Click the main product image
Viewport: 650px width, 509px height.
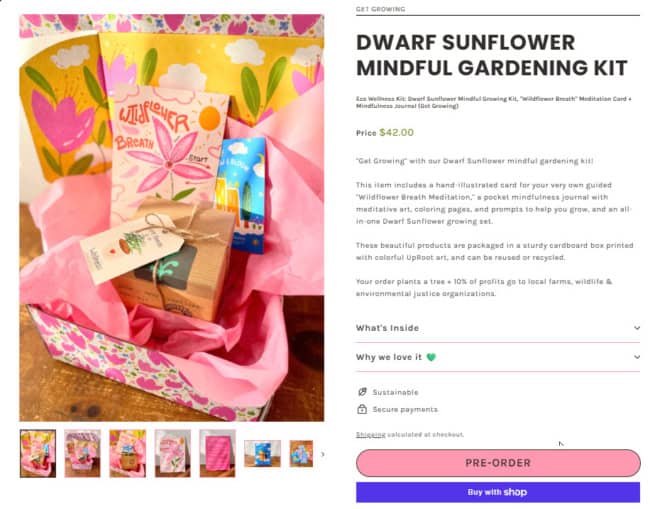pyautogui.click(x=172, y=218)
